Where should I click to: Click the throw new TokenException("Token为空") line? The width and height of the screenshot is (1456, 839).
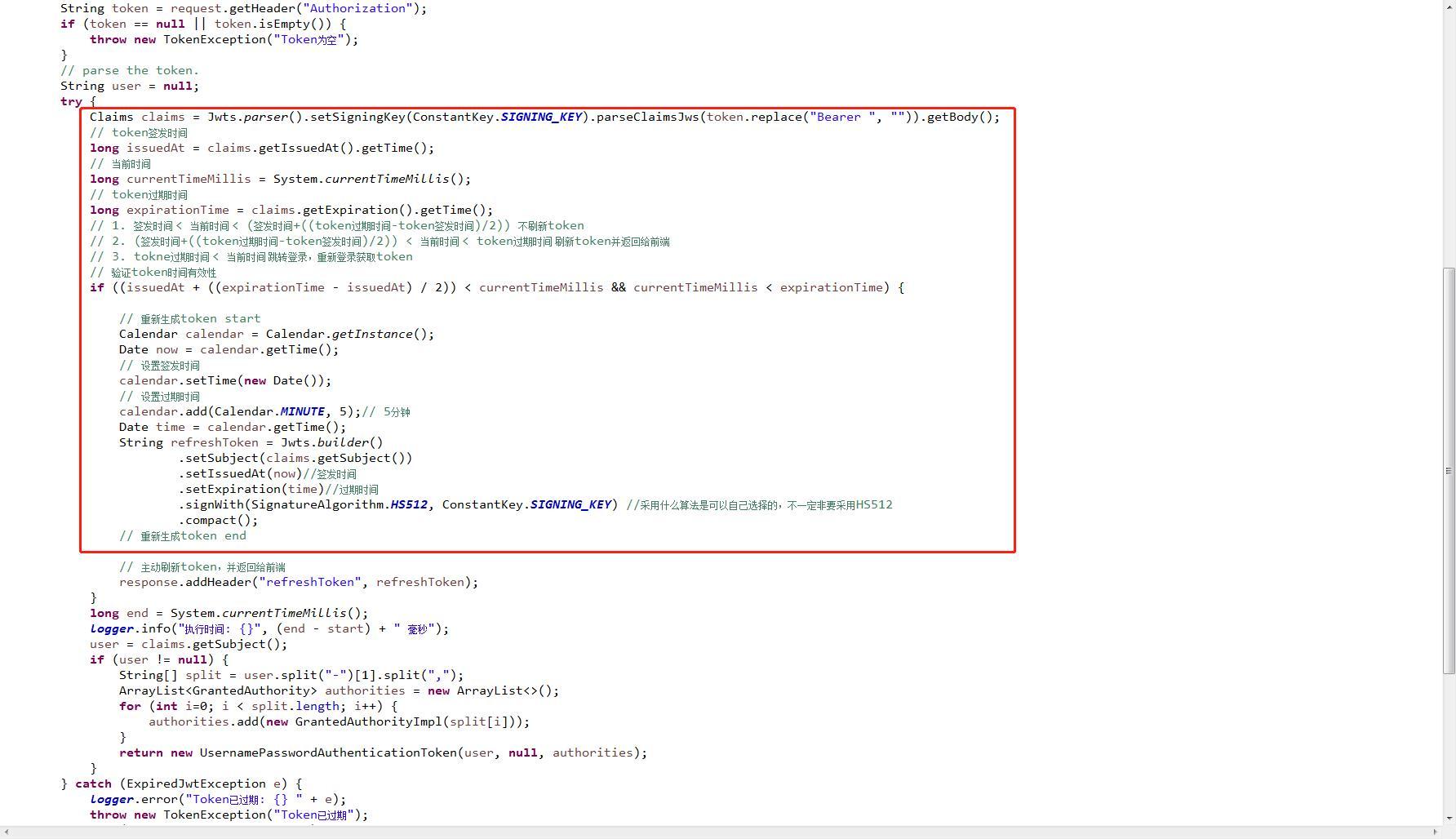point(224,39)
